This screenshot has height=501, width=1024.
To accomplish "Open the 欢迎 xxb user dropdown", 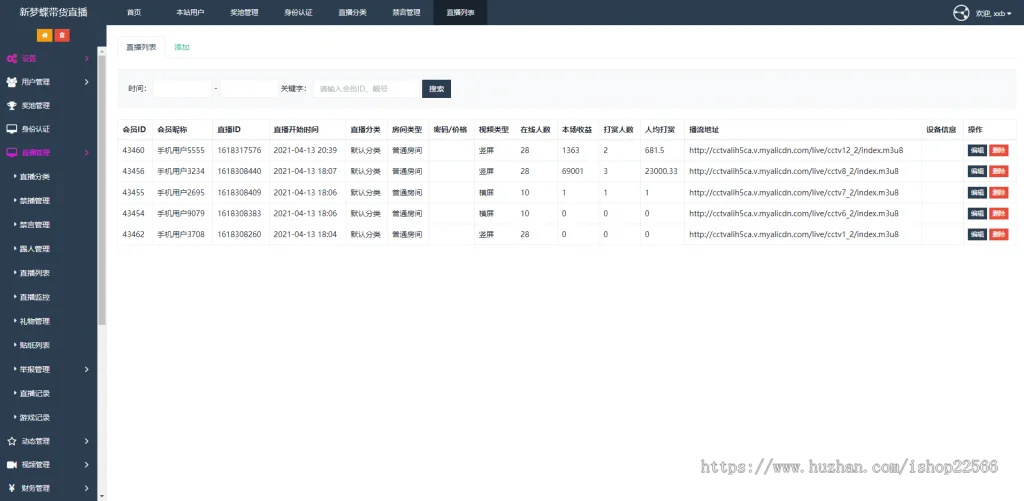I will [993, 13].
